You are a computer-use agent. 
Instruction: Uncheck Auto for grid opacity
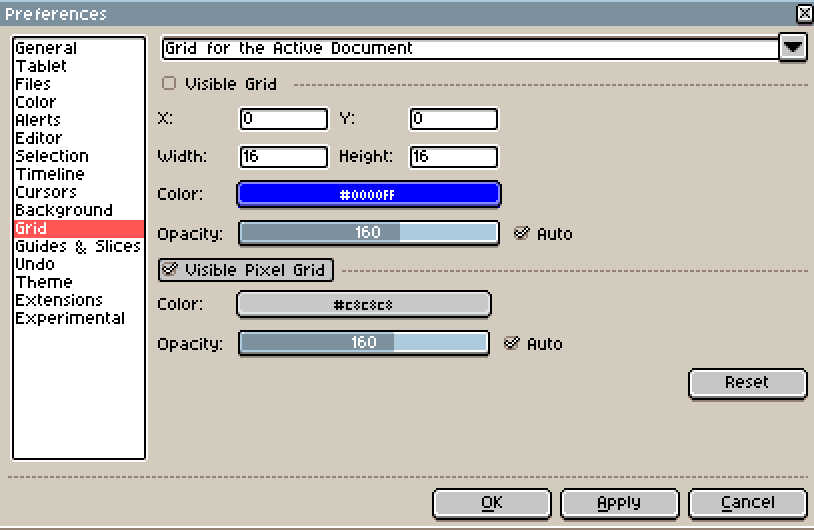coord(521,233)
